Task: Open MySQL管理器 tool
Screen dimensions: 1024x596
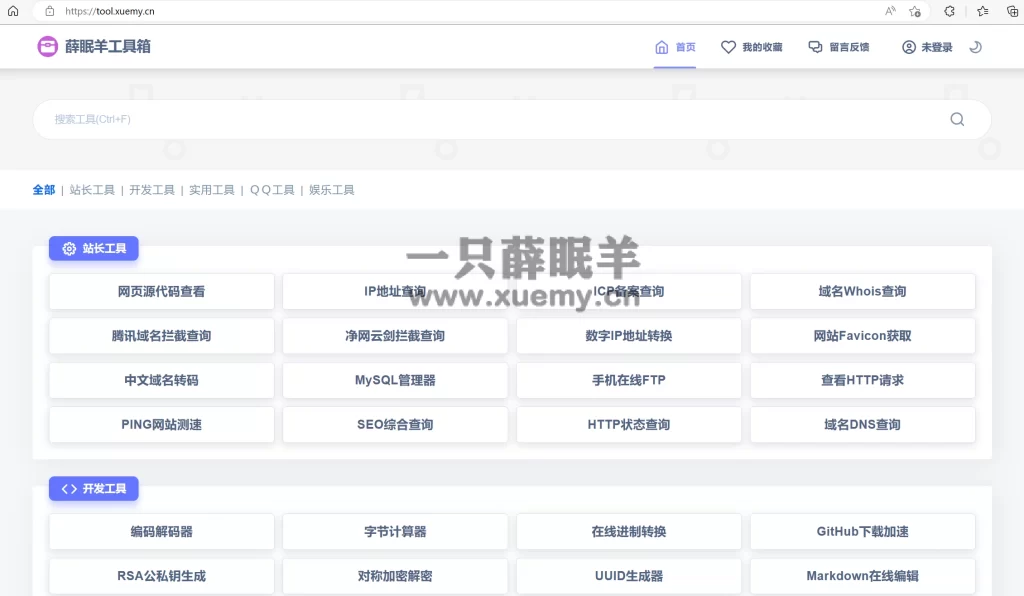Action: 395,380
